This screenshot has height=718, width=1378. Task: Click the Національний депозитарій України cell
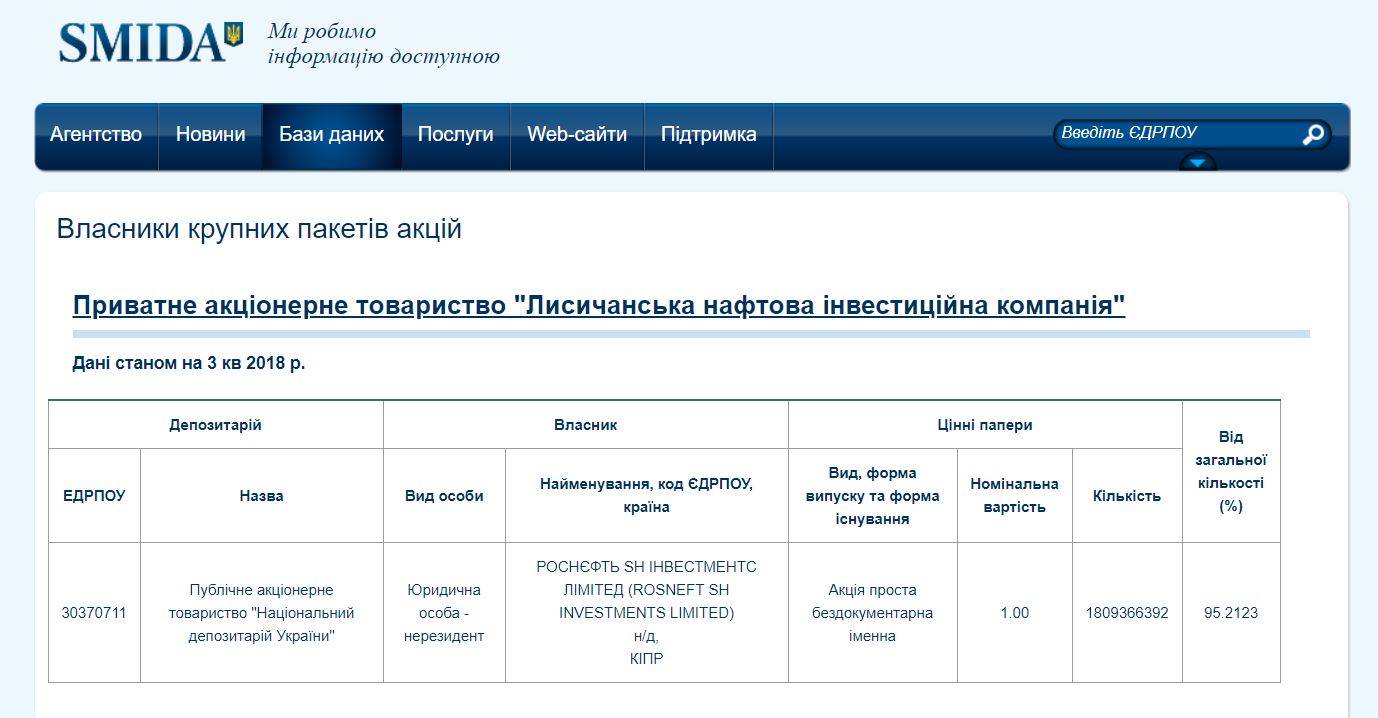point(262,613)
